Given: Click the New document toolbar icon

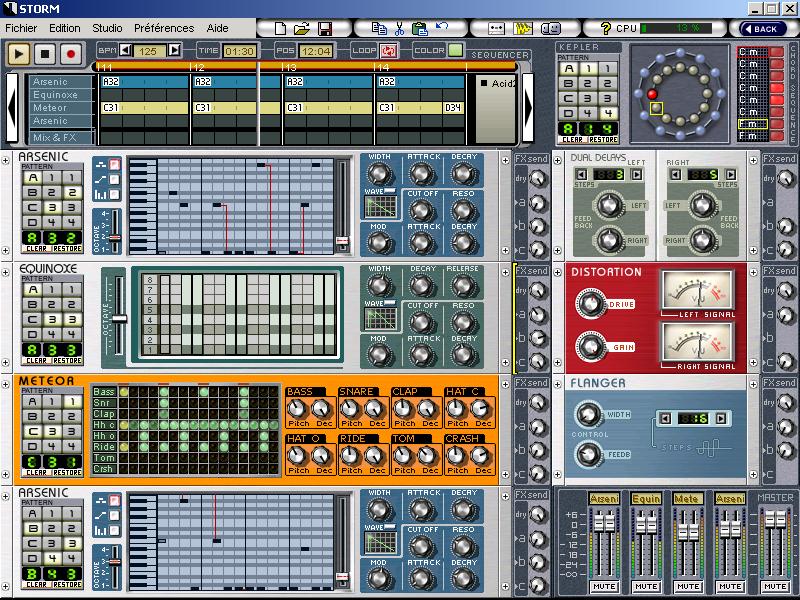Looking at the screenshot, I should pyautogui.click(x=281, y=28).
